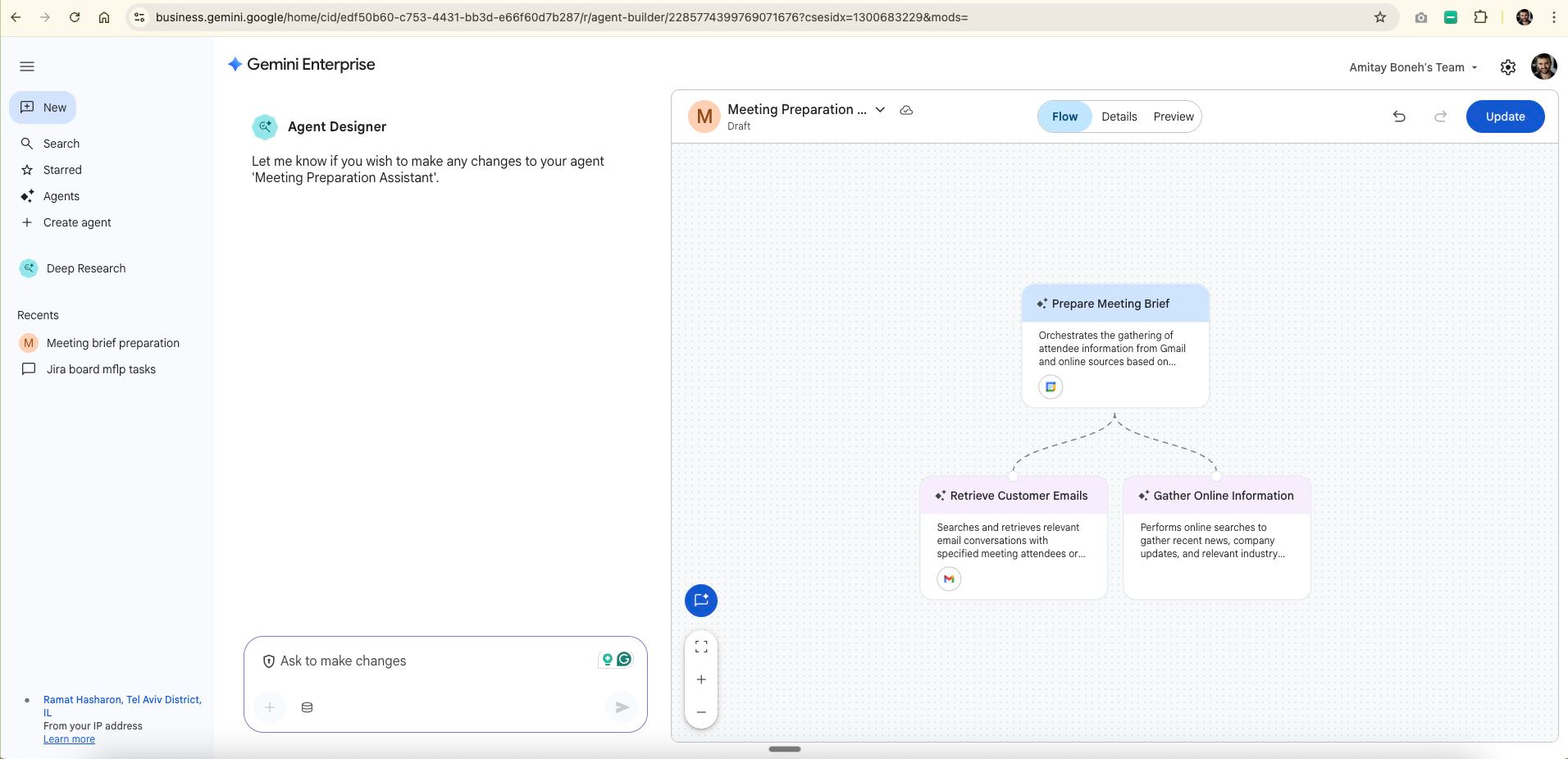Open the user profile avatar
The image size is (1568, 759).
click(1543, 66)
